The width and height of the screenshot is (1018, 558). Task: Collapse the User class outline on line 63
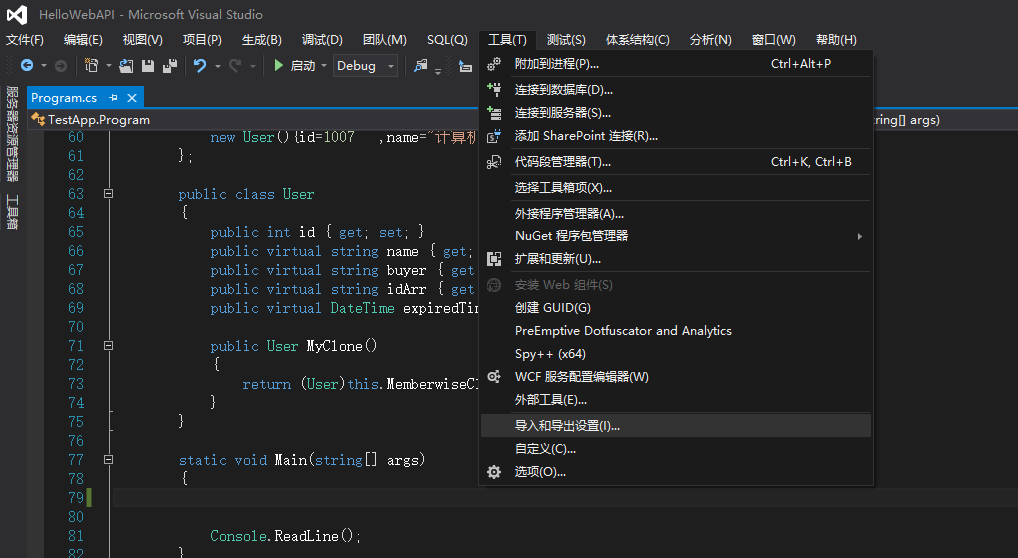click(x=108, y=194)
